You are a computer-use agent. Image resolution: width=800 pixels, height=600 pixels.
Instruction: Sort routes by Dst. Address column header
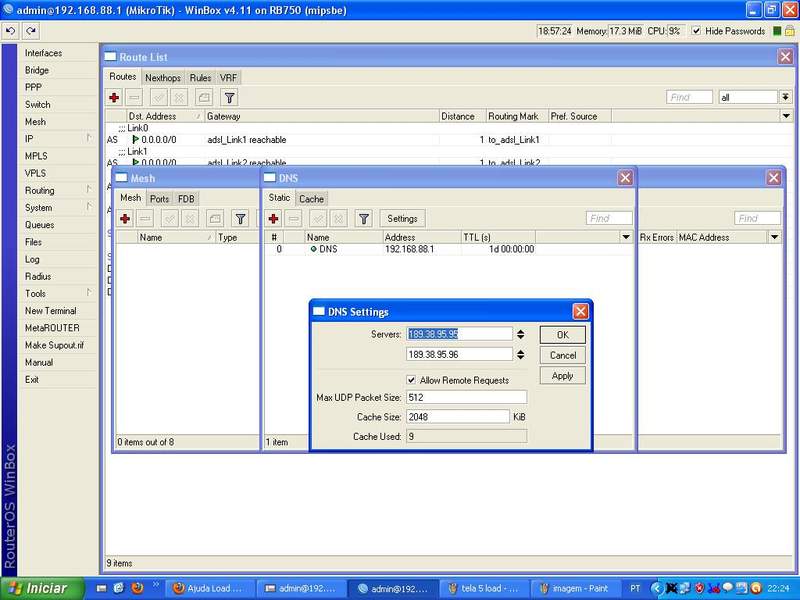pos(164,116)
